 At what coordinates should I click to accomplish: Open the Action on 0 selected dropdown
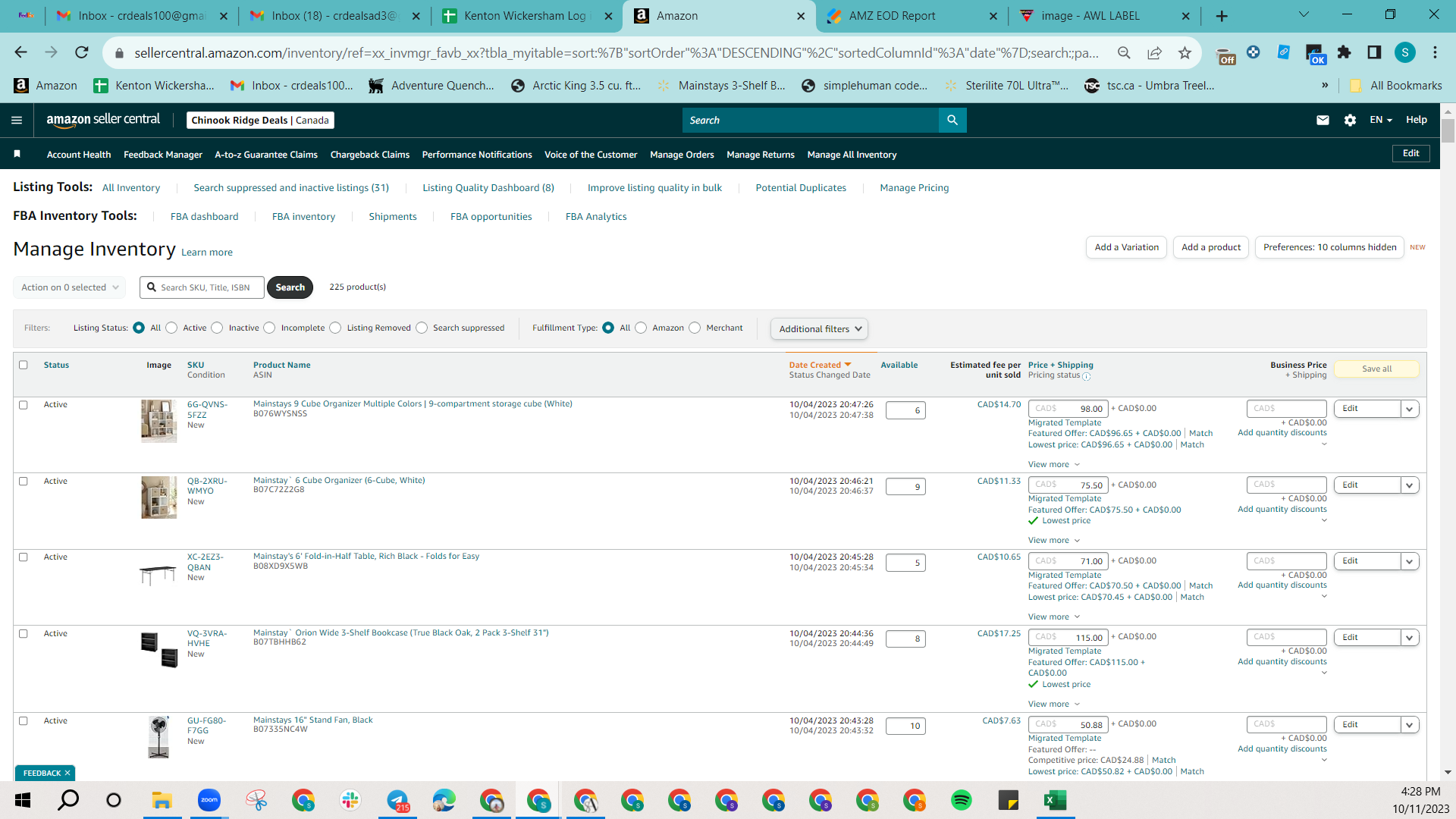pos(70,287)
